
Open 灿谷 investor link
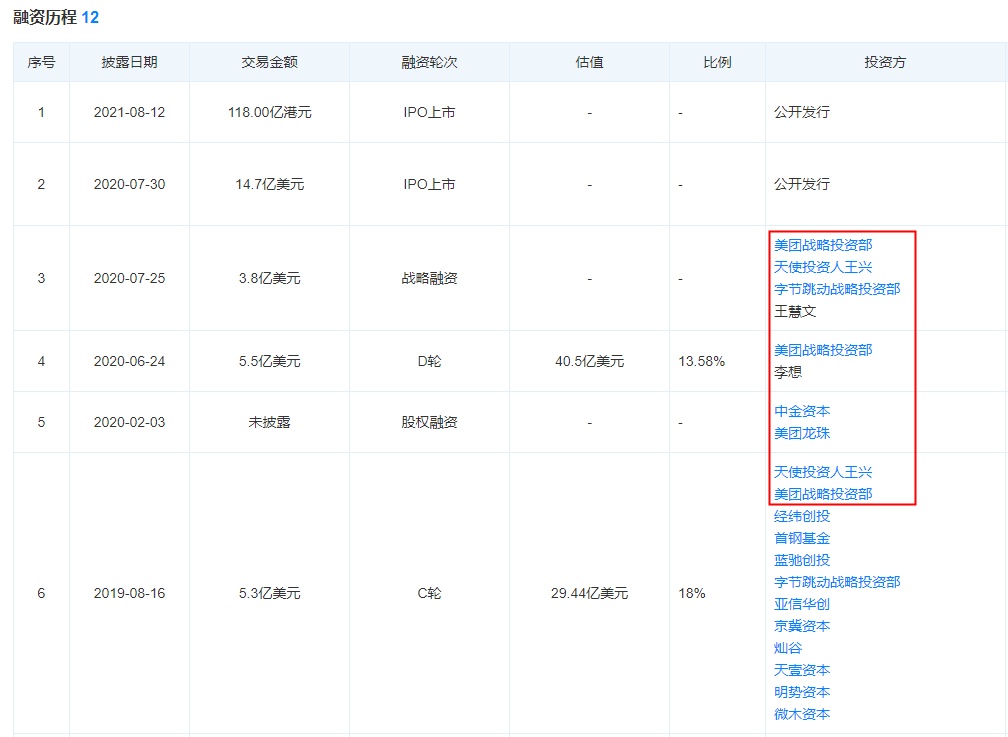[x=788, y=648]
